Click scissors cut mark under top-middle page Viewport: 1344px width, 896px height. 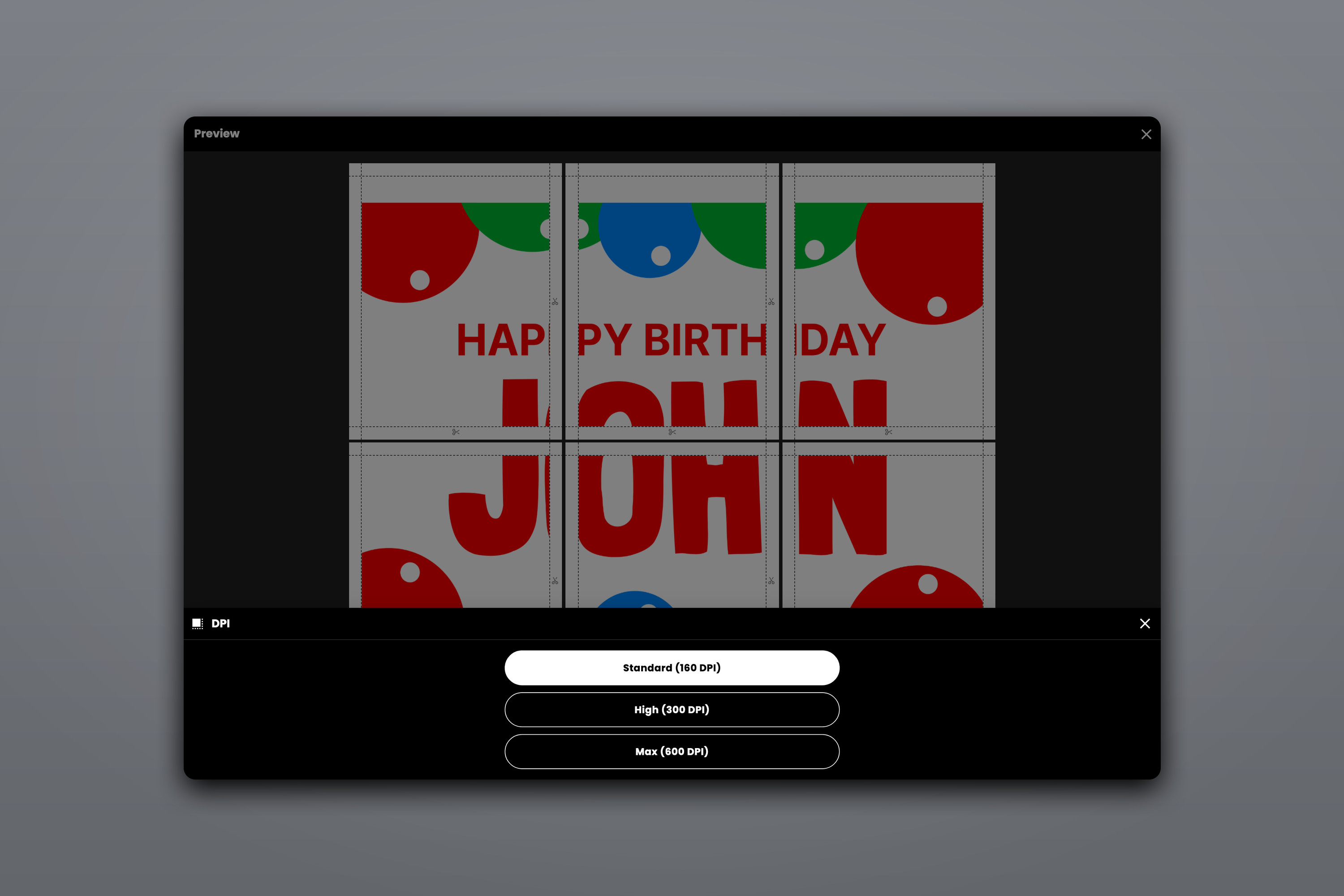click(672, 432)
